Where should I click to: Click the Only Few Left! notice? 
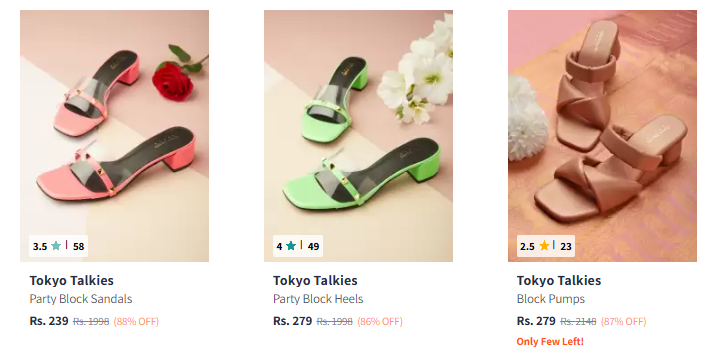coord(550,342)
